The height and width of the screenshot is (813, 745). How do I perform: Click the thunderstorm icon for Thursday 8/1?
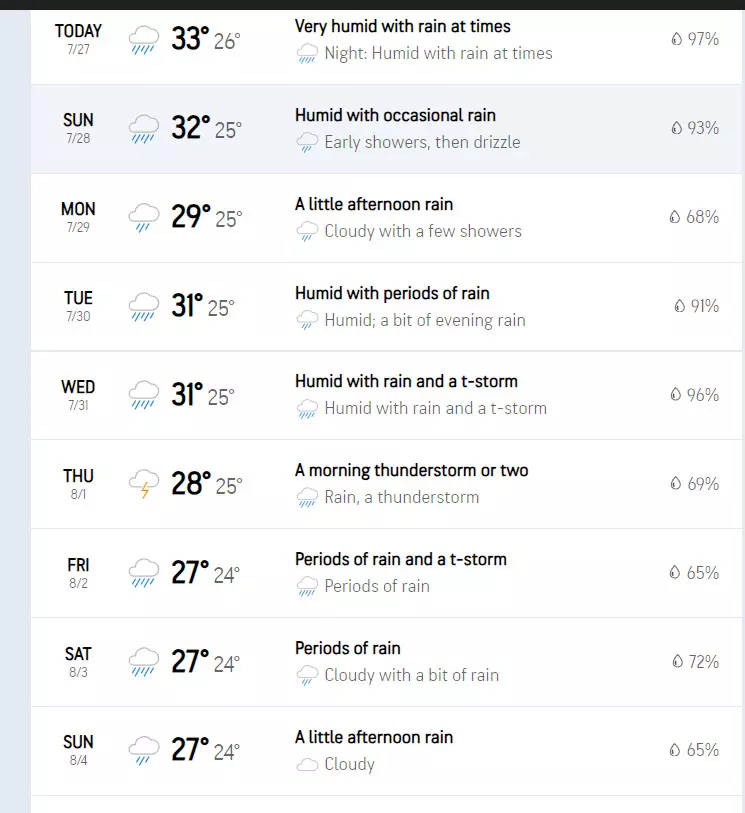click(x=144, y=484)
